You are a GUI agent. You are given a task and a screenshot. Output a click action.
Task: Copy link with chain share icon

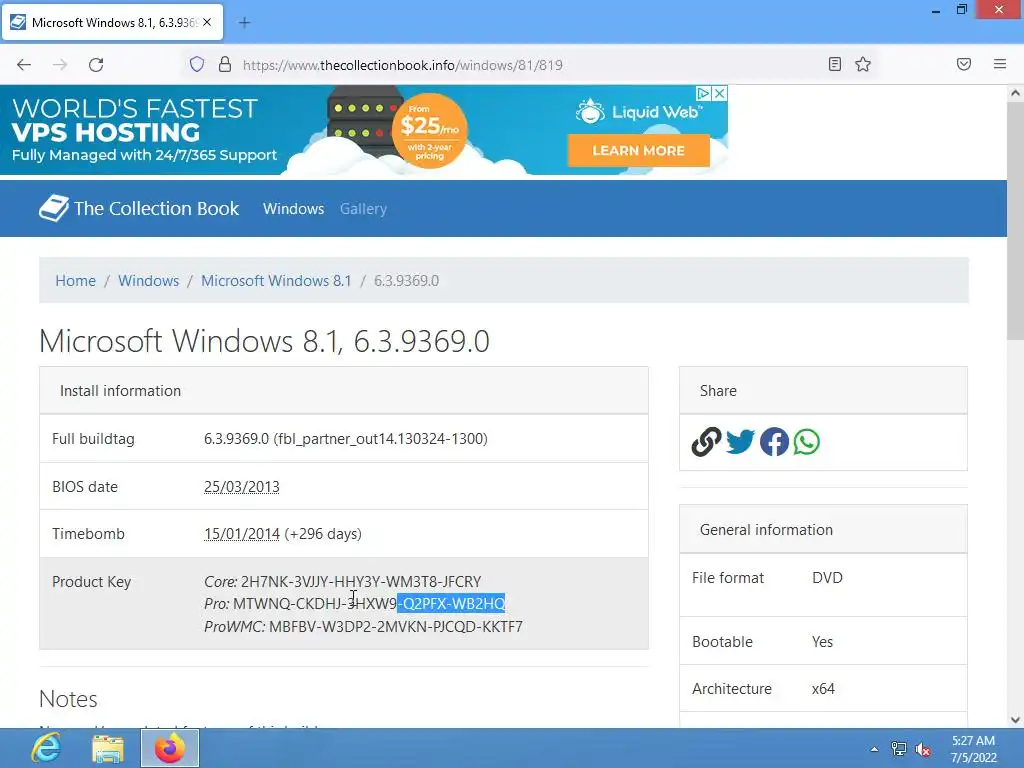[707, 442]
